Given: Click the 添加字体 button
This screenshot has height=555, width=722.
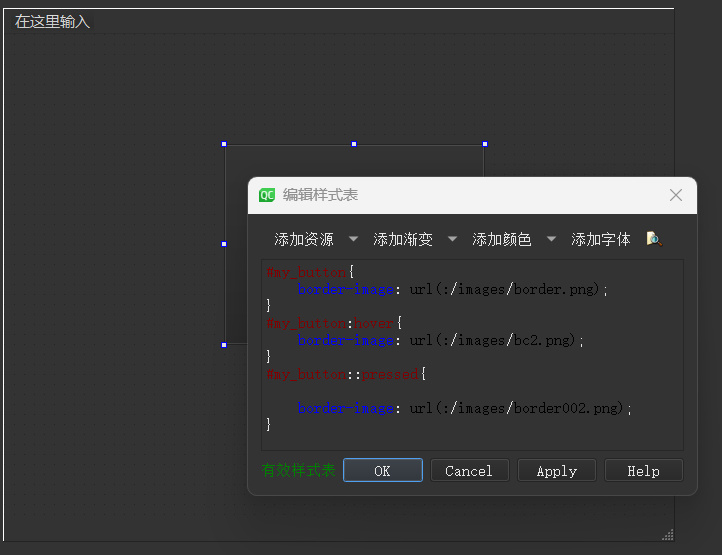Looking at the screenshot, I should tap(600, 240).
